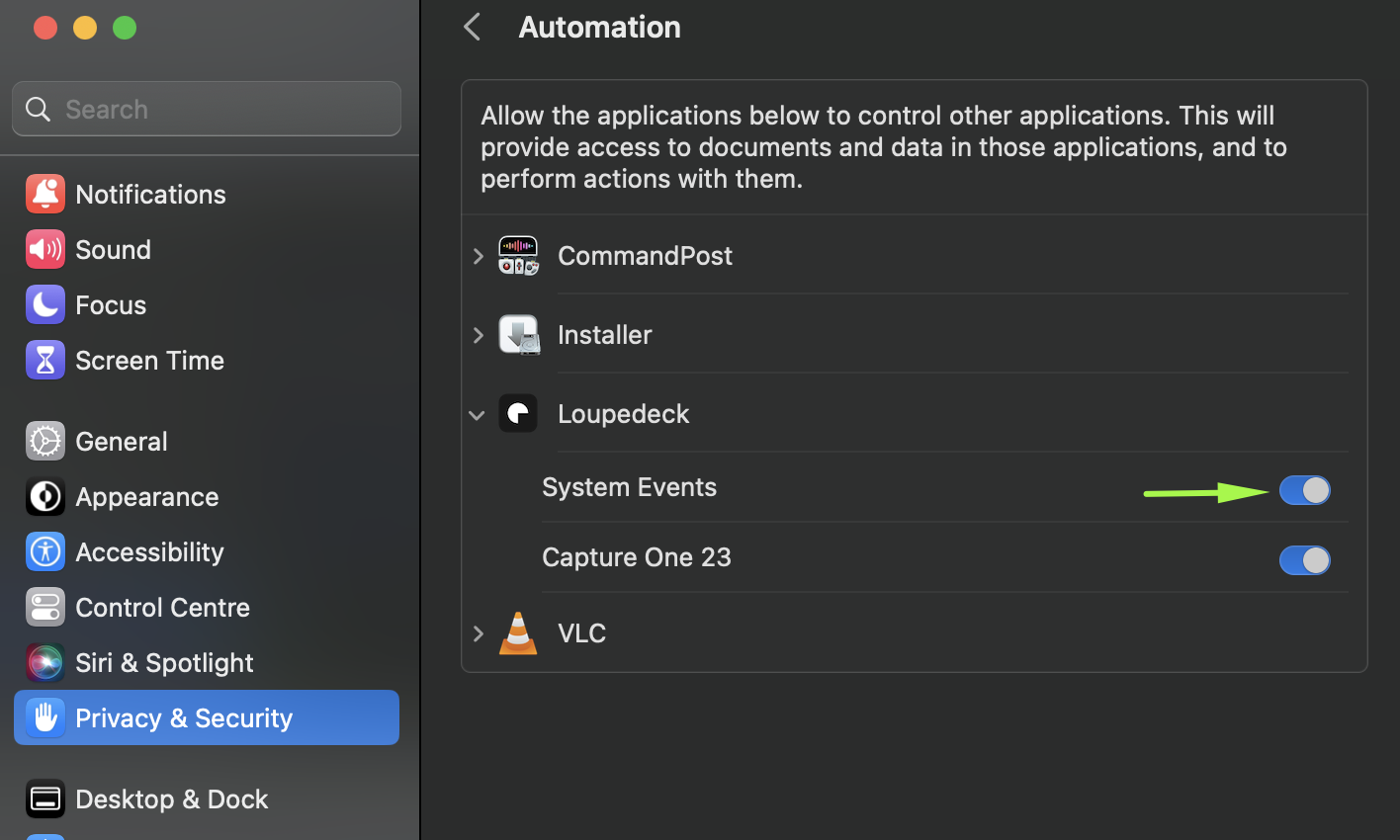1400x840 pixels.
Task: Open Desktop & Dock settings
Action: pyautogui.click(x=171, y=799)
